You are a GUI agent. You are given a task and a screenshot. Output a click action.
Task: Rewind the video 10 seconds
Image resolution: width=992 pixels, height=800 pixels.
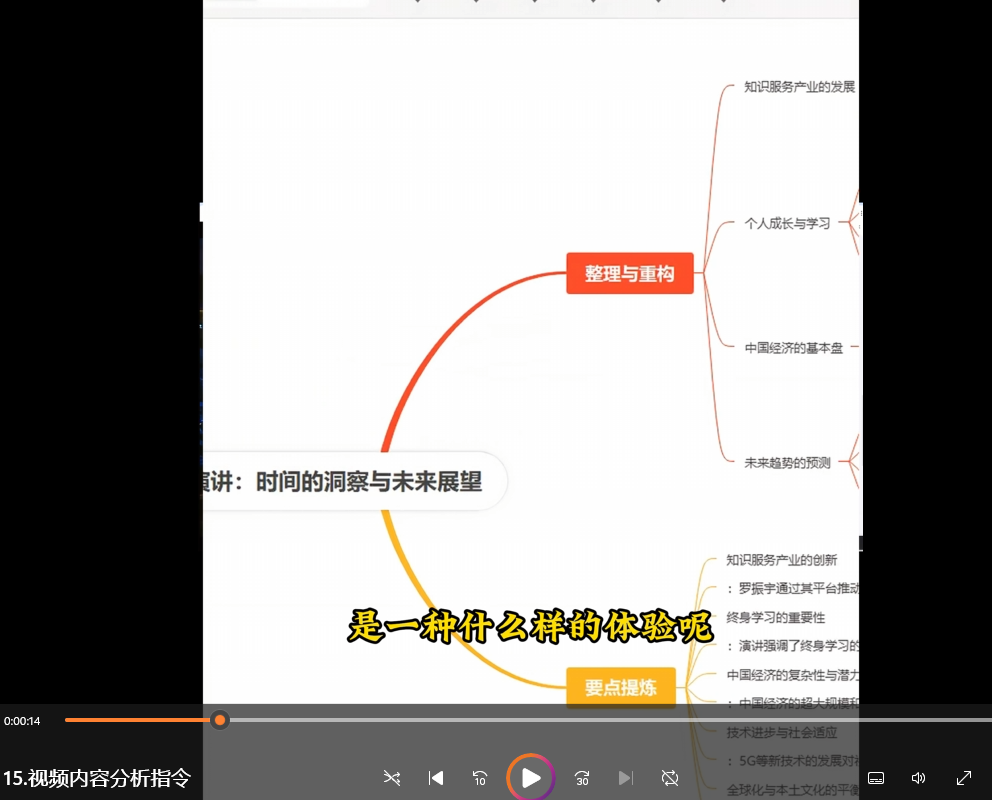(x=480, y=778)
